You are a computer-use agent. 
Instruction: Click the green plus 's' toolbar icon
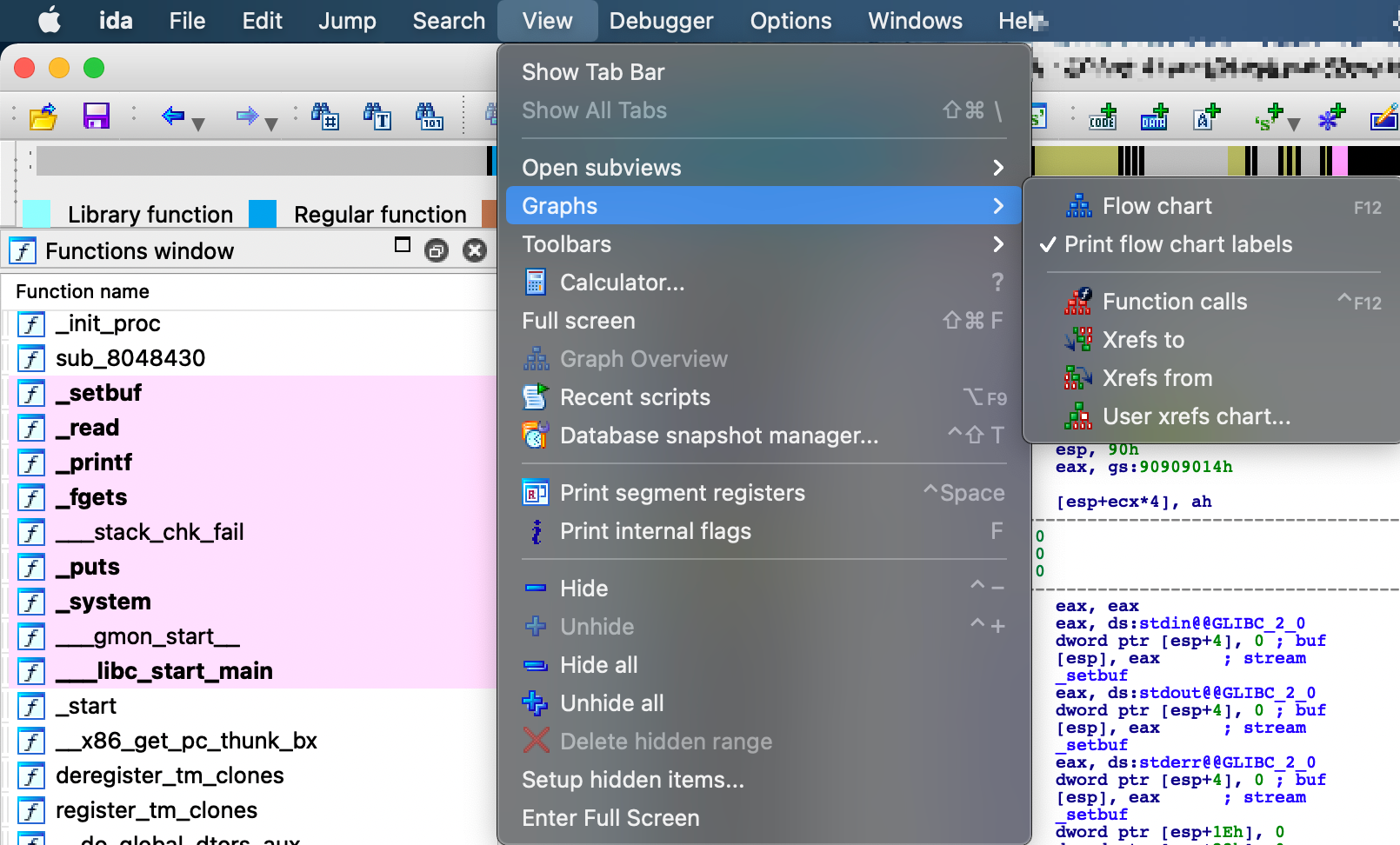1268,116
